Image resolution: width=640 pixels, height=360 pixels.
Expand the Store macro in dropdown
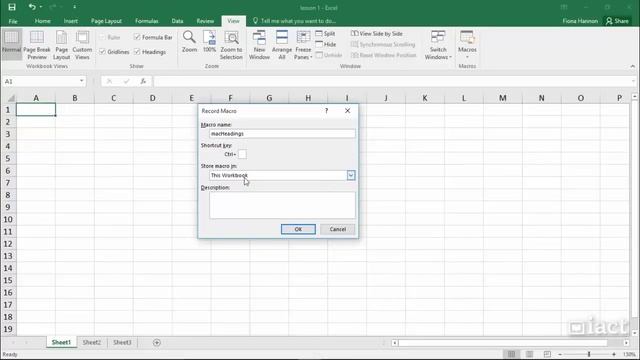coord(351,175)
